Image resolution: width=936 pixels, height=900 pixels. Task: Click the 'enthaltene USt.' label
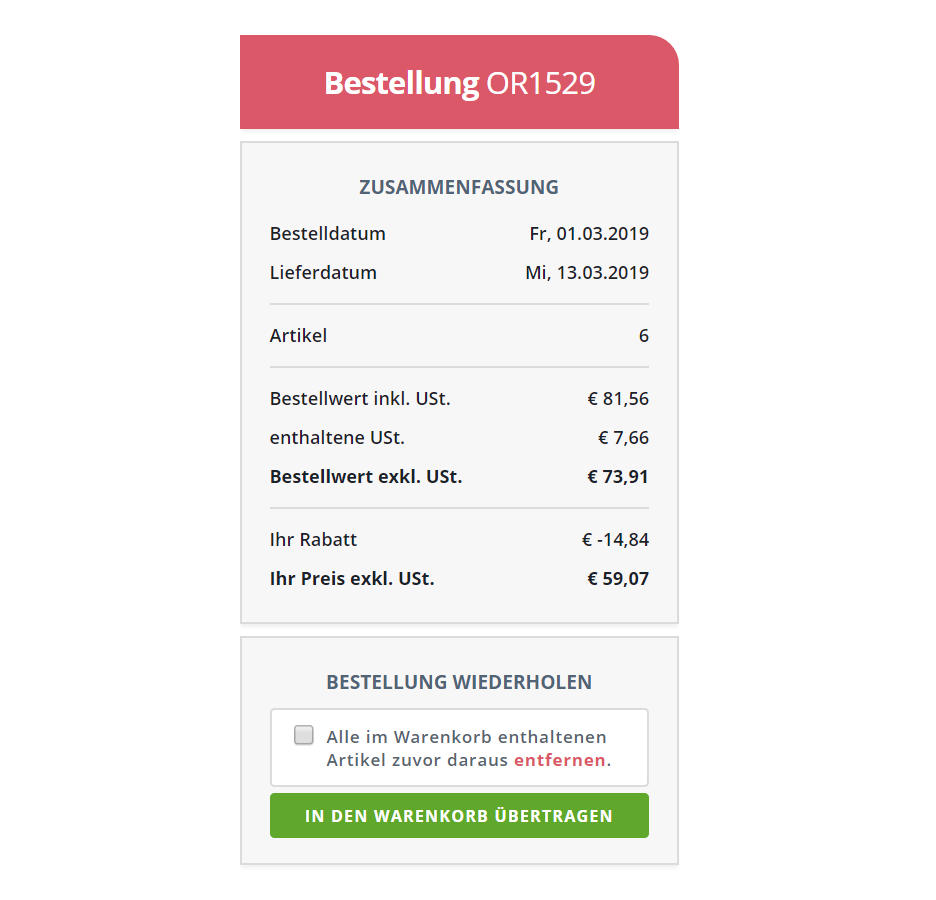click(x=337, y=438)
